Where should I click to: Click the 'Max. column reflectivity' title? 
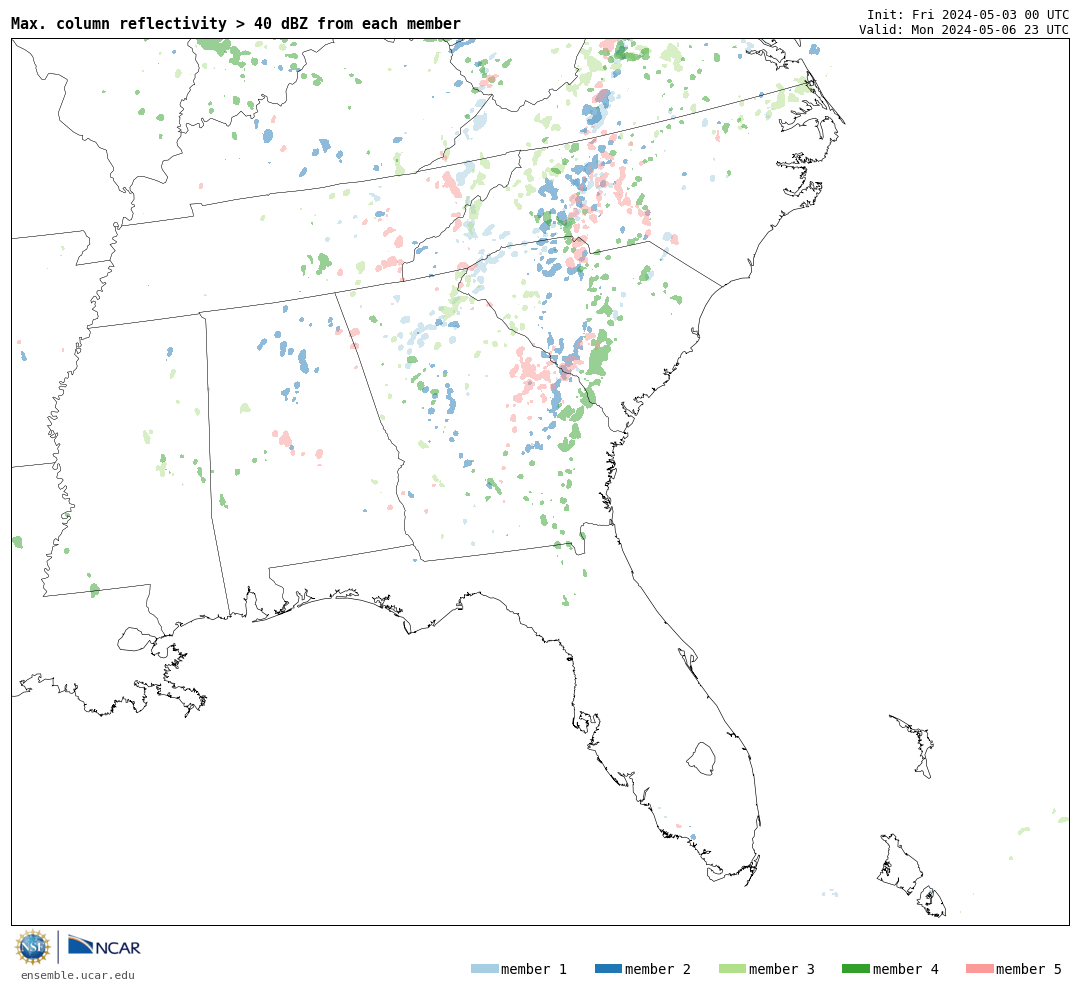click(x=236, y=23)
